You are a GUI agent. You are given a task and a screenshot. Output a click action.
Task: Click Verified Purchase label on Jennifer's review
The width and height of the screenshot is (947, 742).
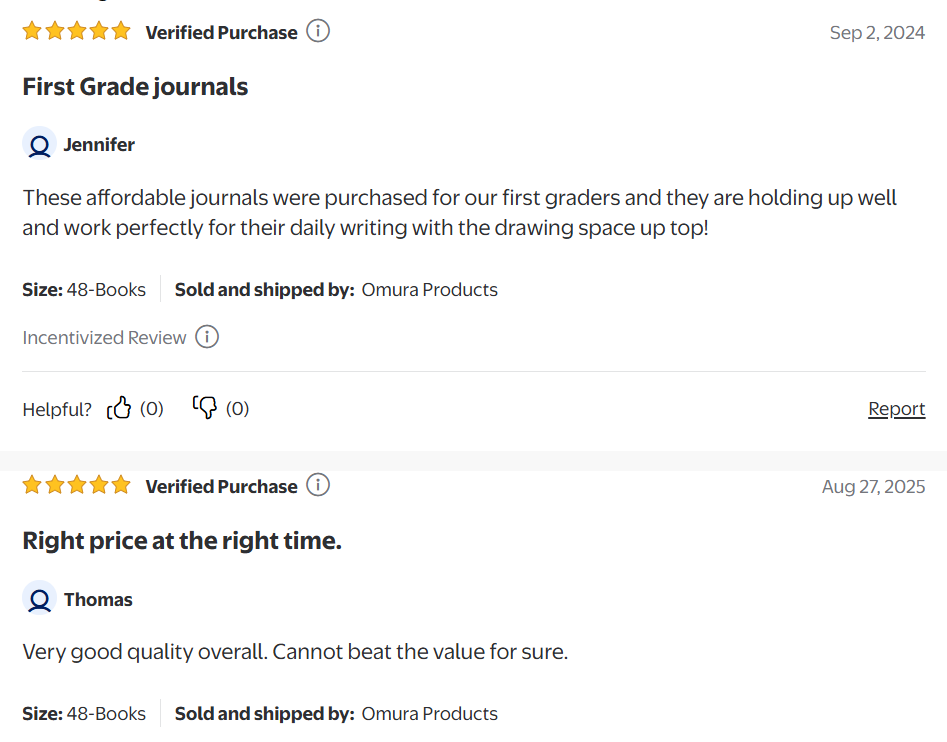221,33
